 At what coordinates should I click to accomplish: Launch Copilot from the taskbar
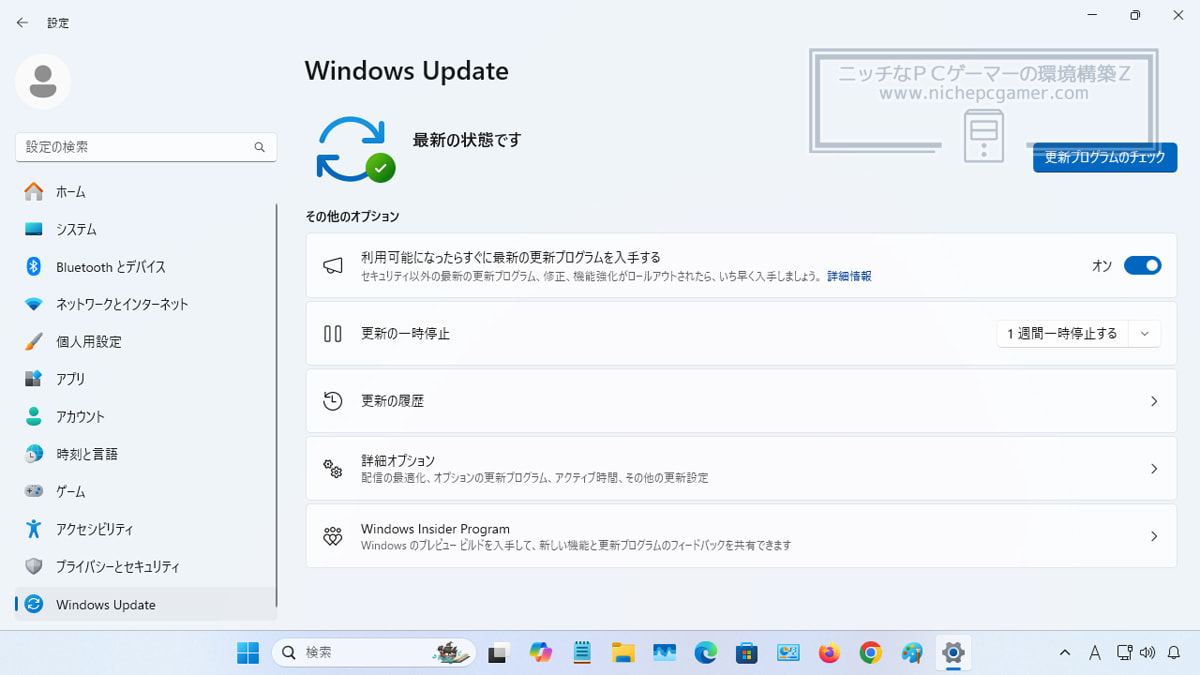pyautogui.click(x=541, y=653)
